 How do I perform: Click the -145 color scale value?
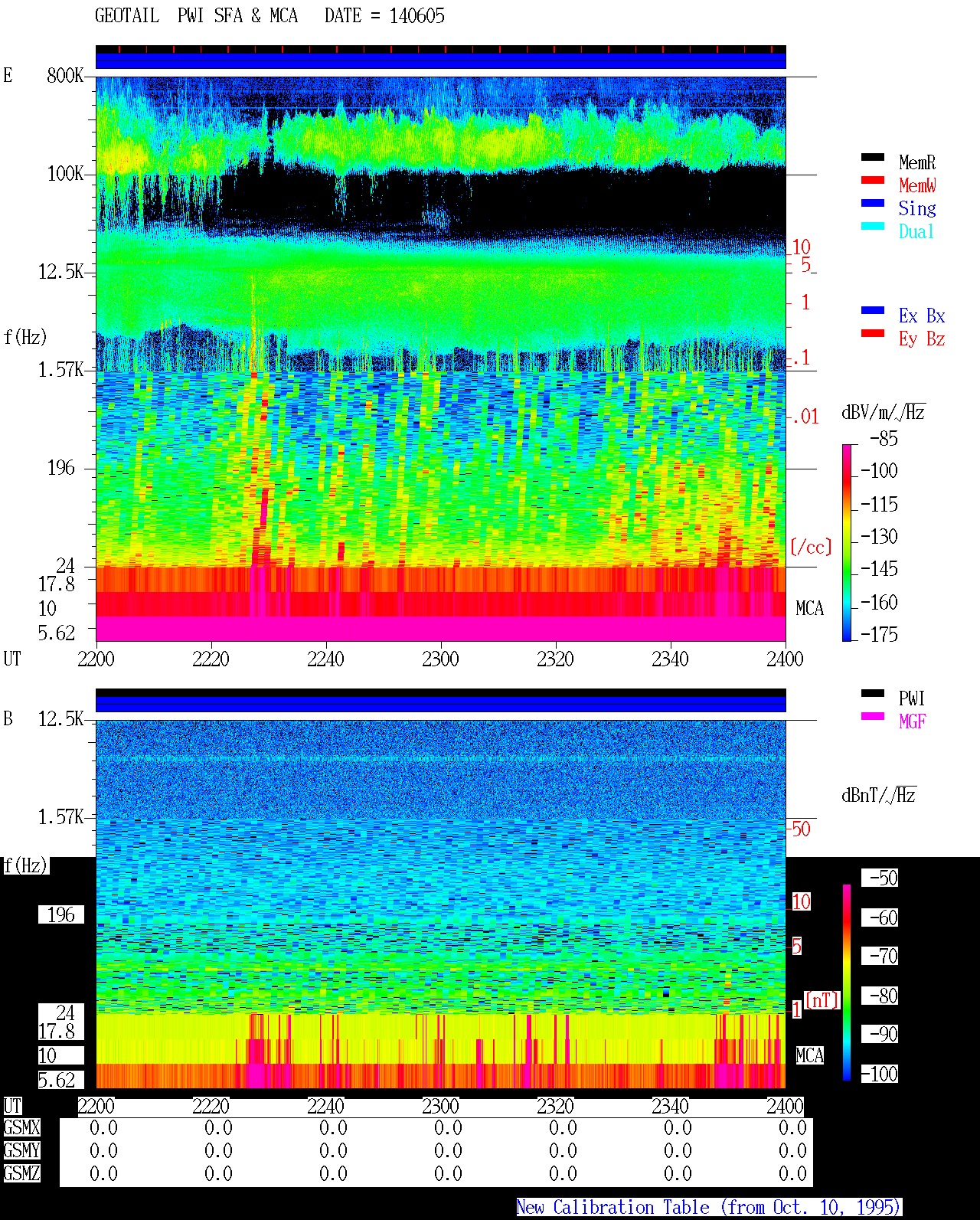click(879, 569)
